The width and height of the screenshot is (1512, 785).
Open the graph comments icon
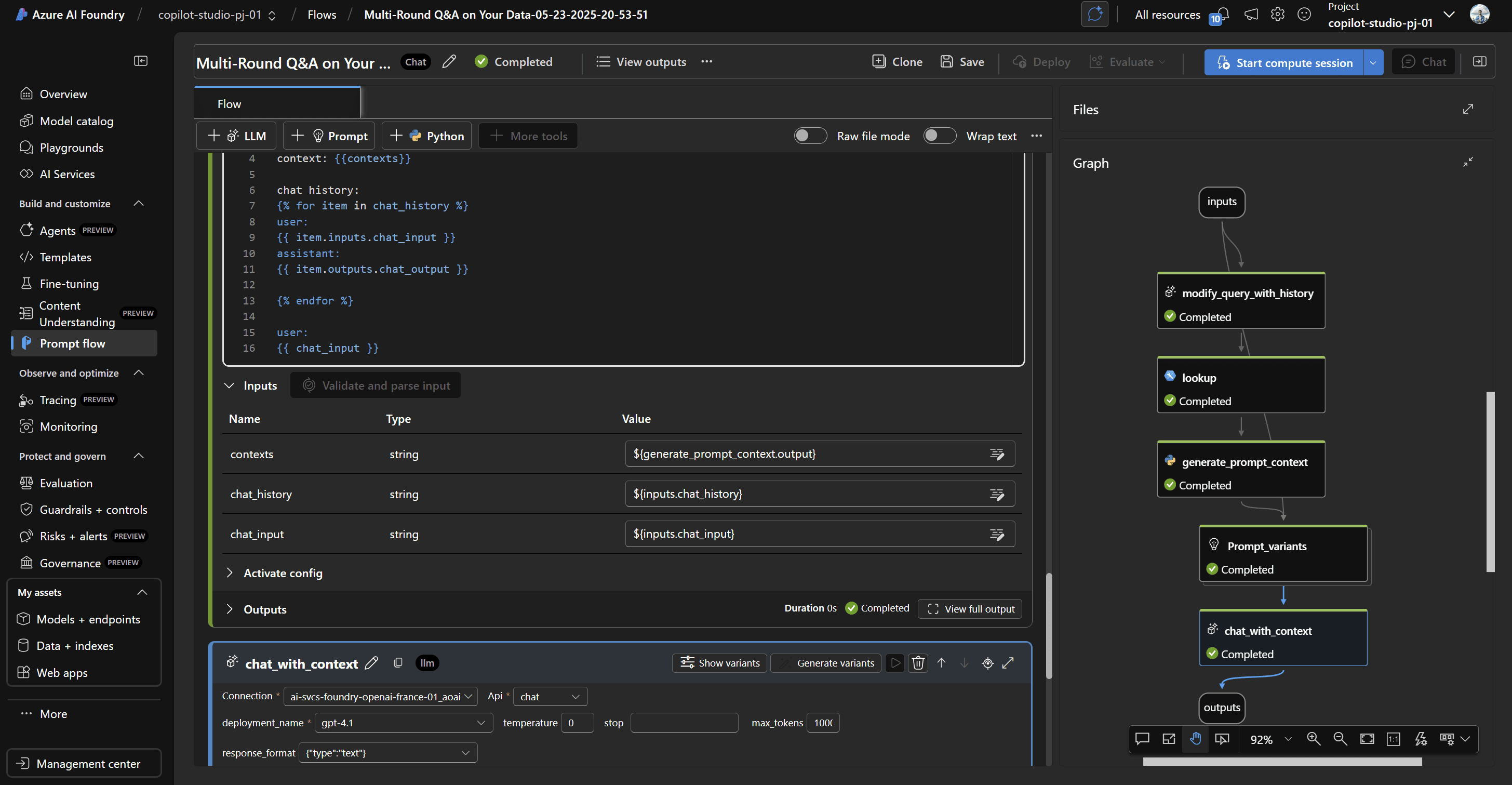tap(1142, 739)
